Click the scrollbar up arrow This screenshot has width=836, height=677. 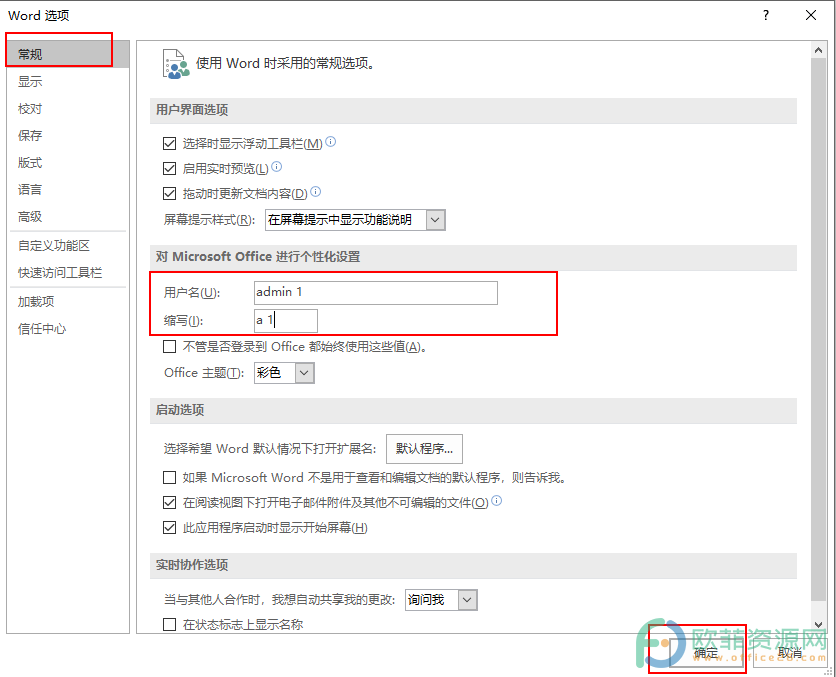[x=818, y=50]
